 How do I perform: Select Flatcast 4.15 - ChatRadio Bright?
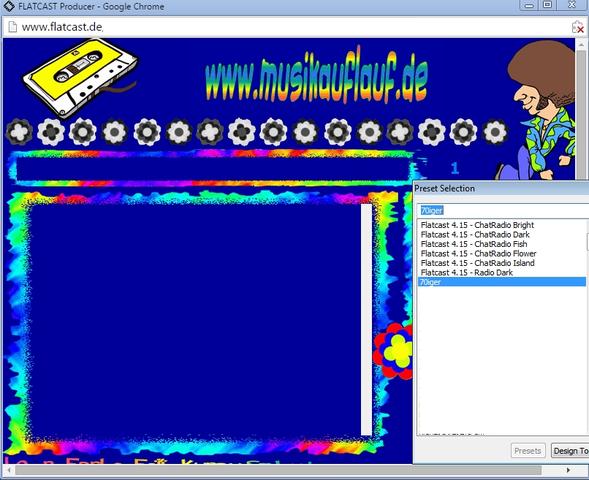coord(477,225)
